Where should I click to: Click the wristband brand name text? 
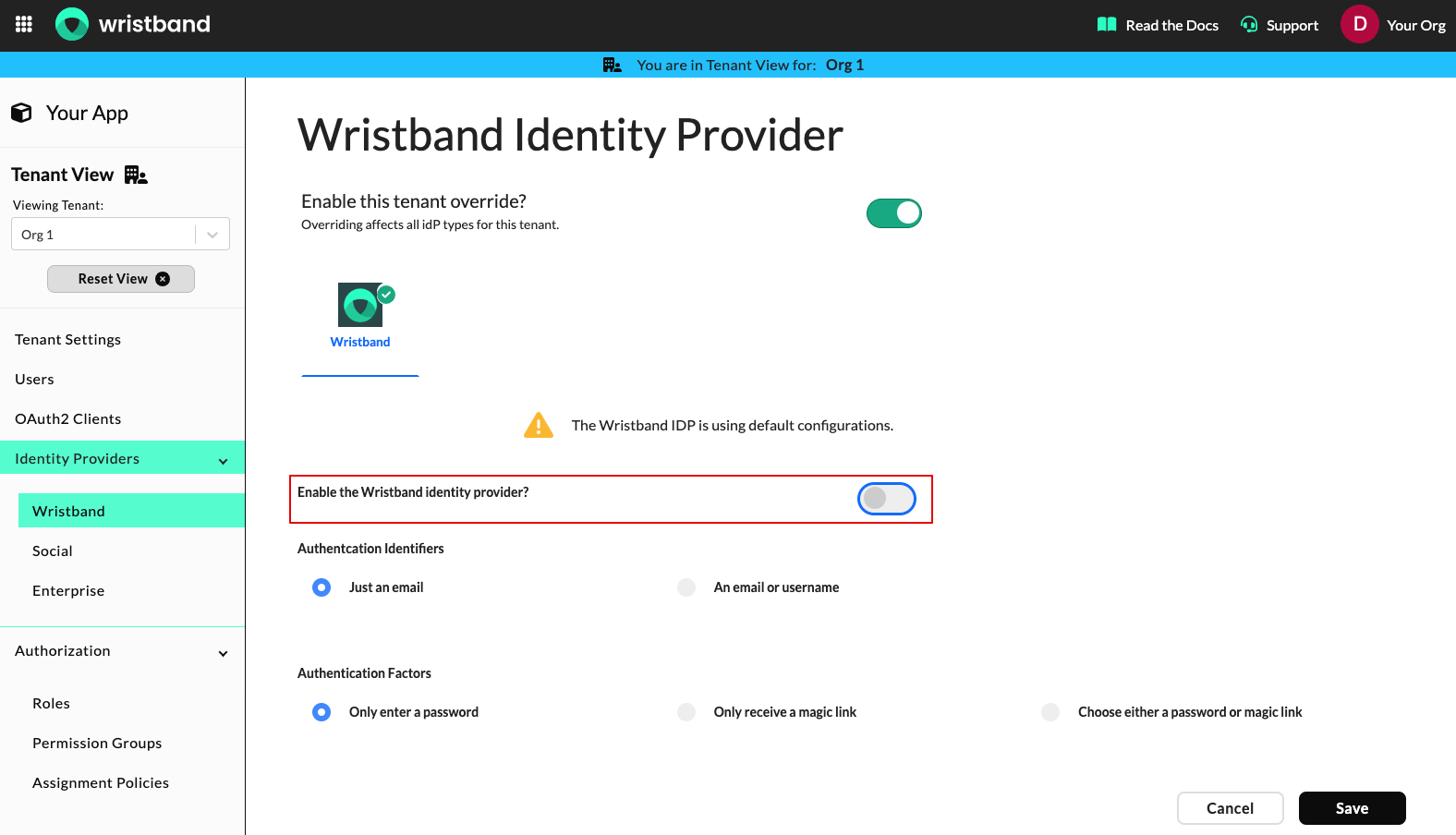[154, 24]
